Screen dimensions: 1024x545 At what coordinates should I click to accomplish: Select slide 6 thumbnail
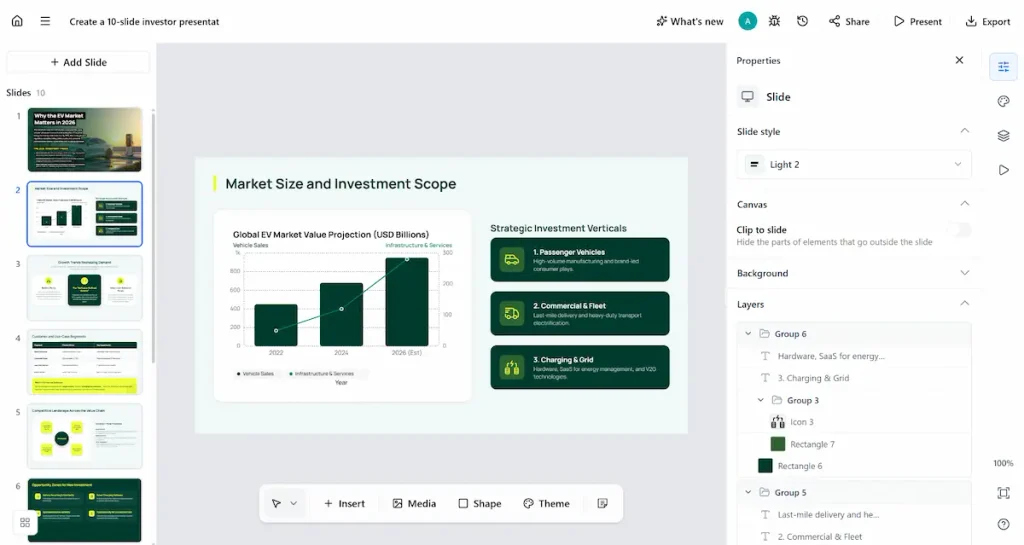[85, 510]
